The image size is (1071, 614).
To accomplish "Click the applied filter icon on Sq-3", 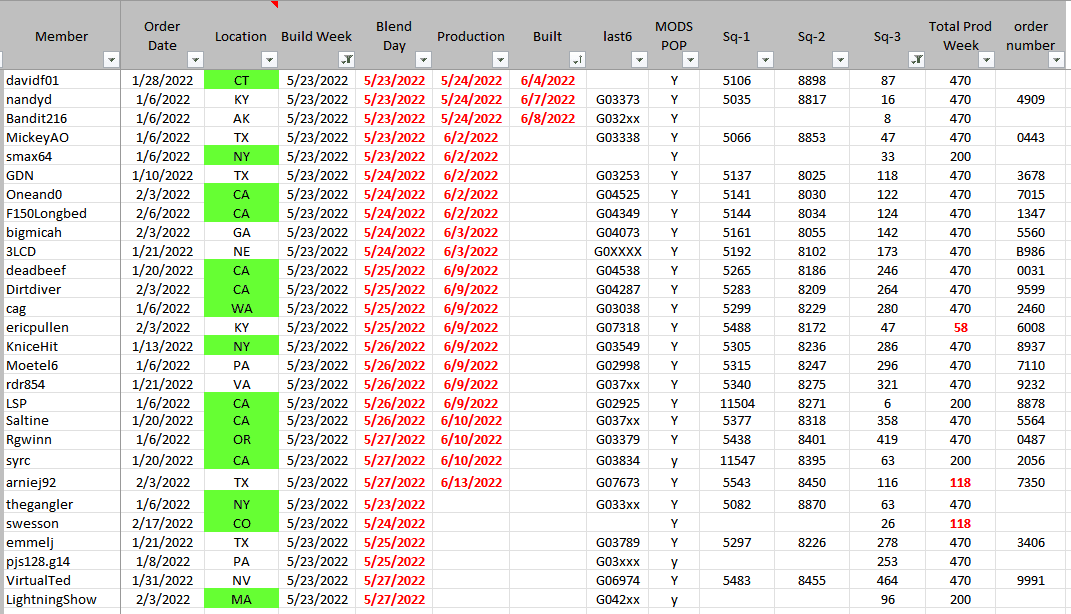I will pos(916,60).
